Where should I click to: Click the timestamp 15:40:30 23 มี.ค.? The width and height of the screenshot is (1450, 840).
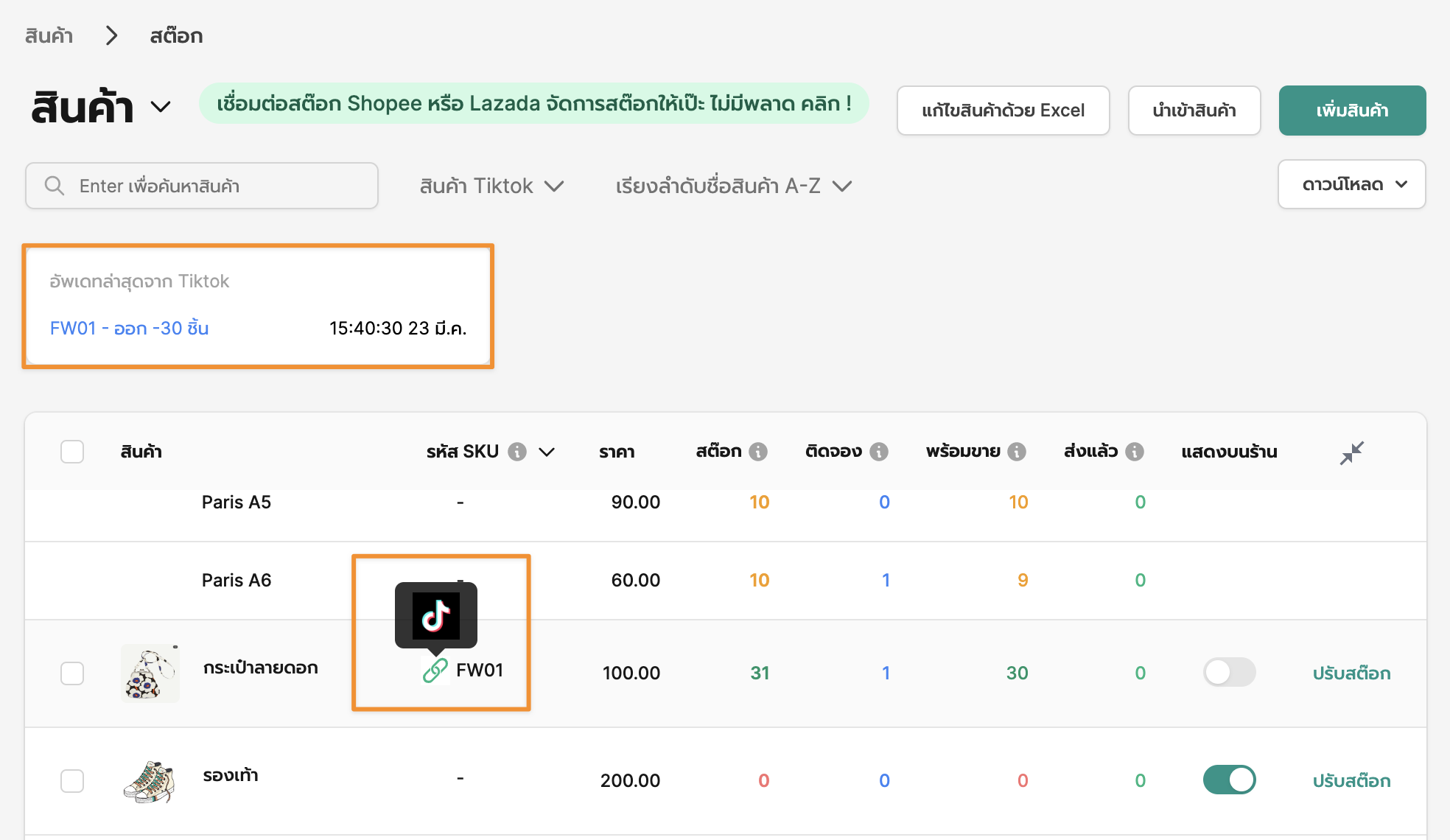point(398,328)
